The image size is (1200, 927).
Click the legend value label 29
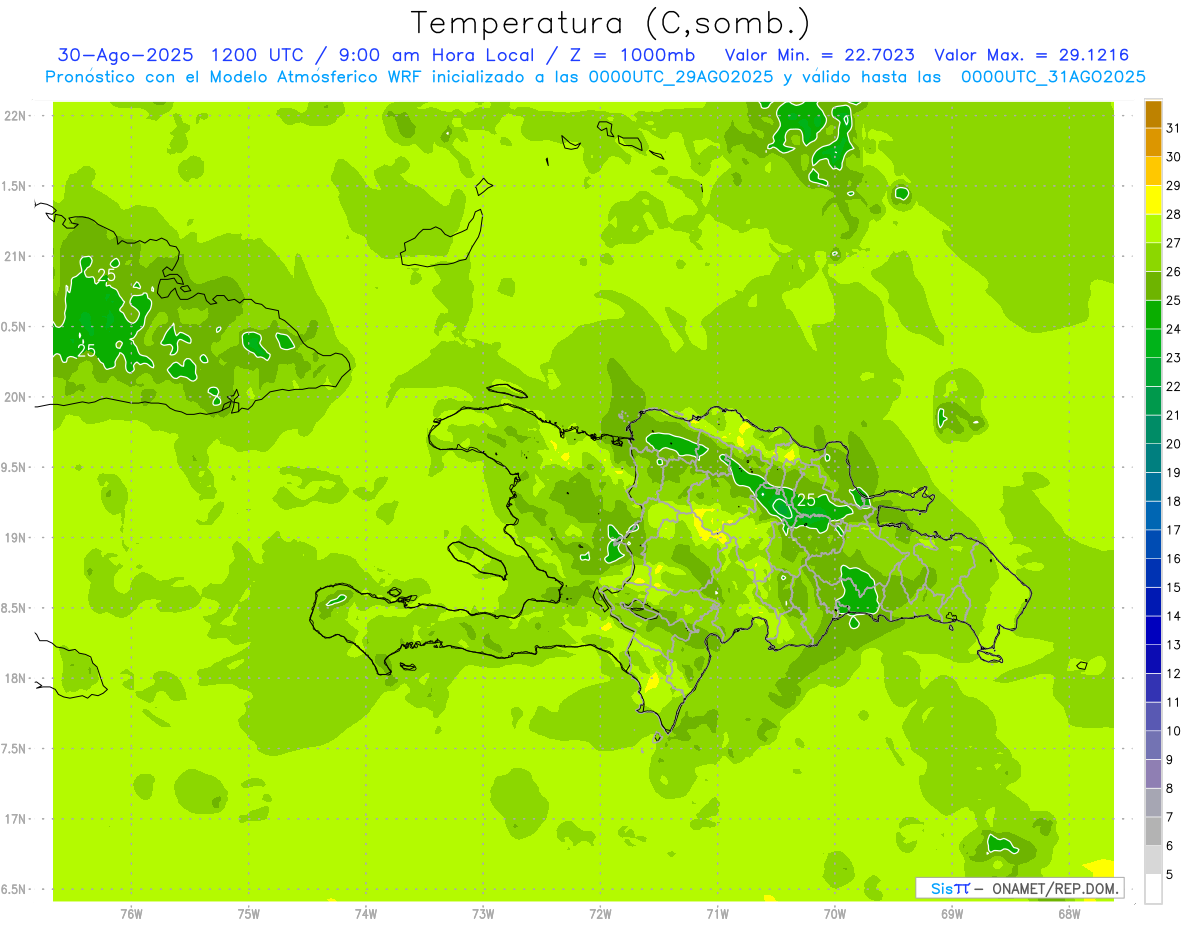[x=1173, y=185]
